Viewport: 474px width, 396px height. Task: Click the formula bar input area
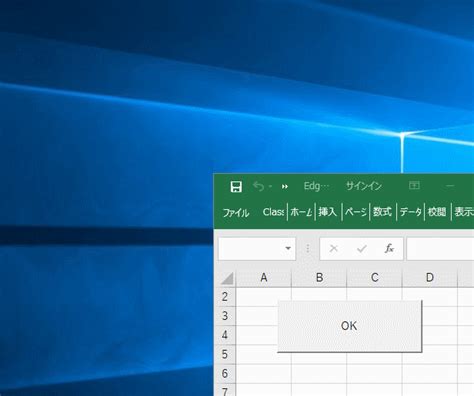coord(440,249)
